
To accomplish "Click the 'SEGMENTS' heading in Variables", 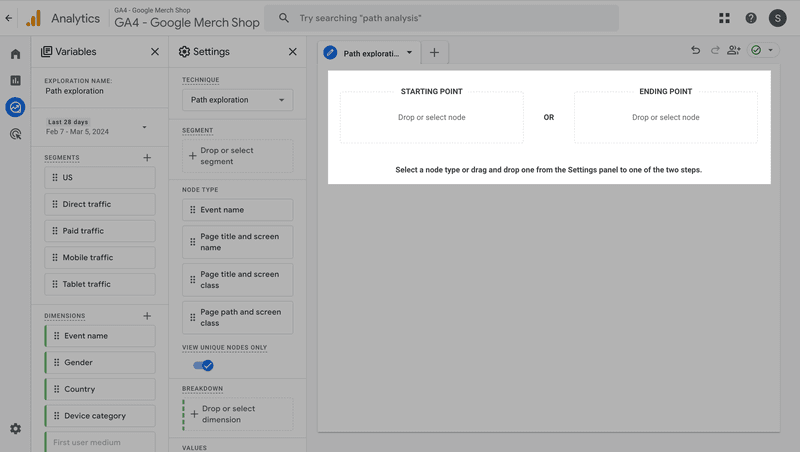I will click(x=62, y=158).
